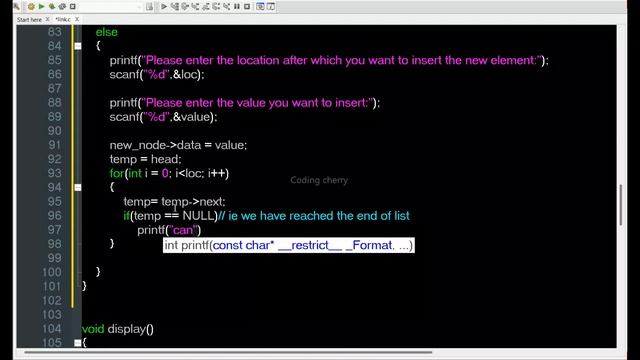Click the Build and run icon
This screenshot has height=360, width=640.
click(52, 7)
